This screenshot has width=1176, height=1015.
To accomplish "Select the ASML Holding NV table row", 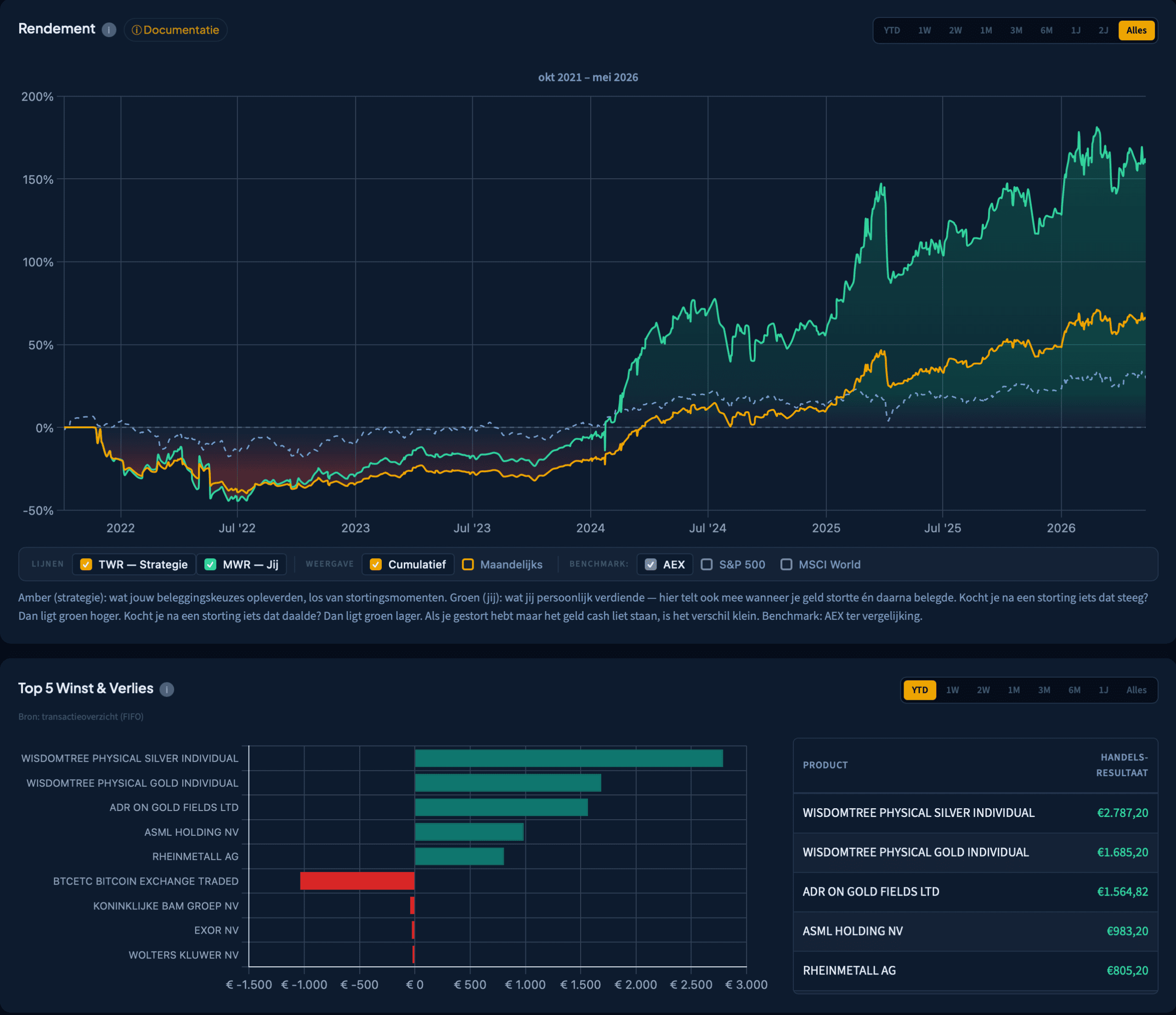I will (975, 931).
